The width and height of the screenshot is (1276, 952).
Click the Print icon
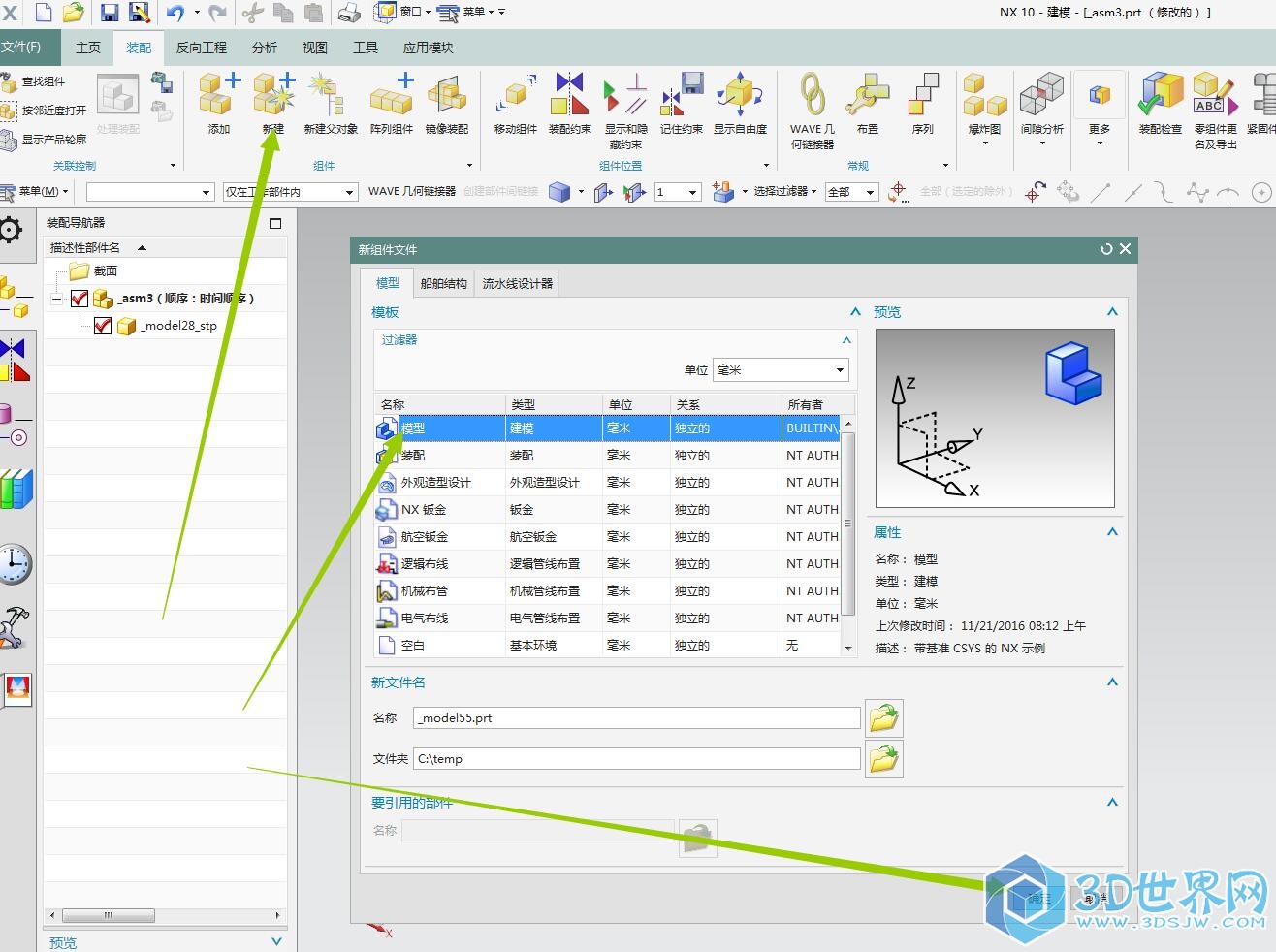(x=349, y=13)
